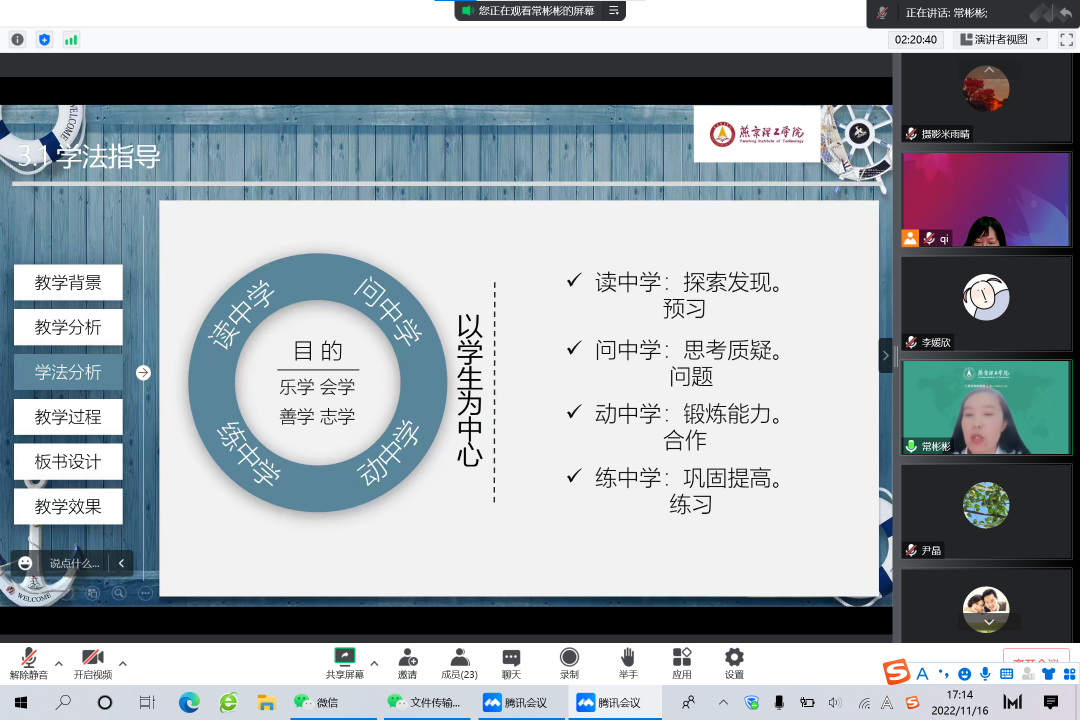Collapse the participant video sidebar arrow

(x=885, y=355)
